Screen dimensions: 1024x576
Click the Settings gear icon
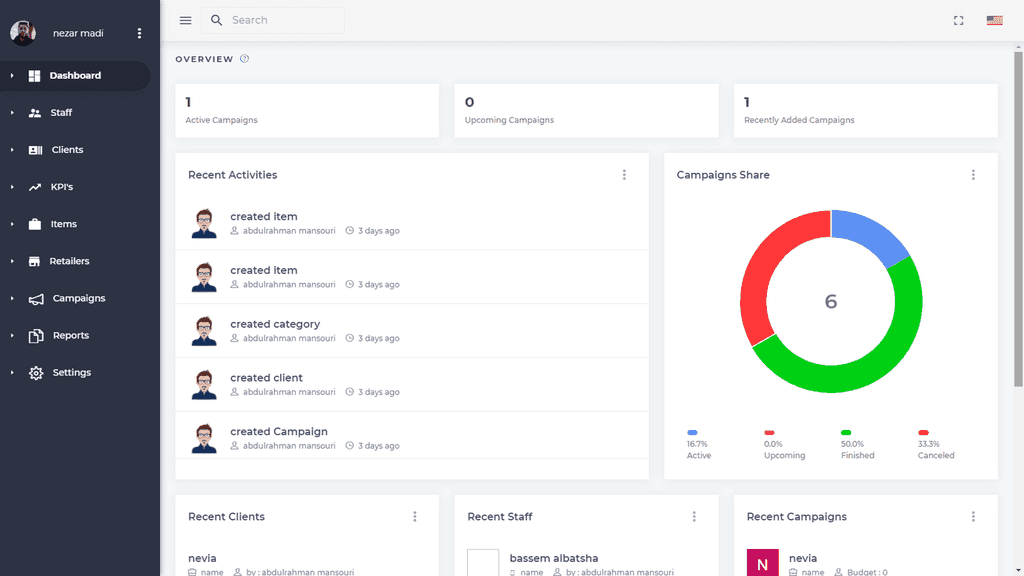pos(36,373)
